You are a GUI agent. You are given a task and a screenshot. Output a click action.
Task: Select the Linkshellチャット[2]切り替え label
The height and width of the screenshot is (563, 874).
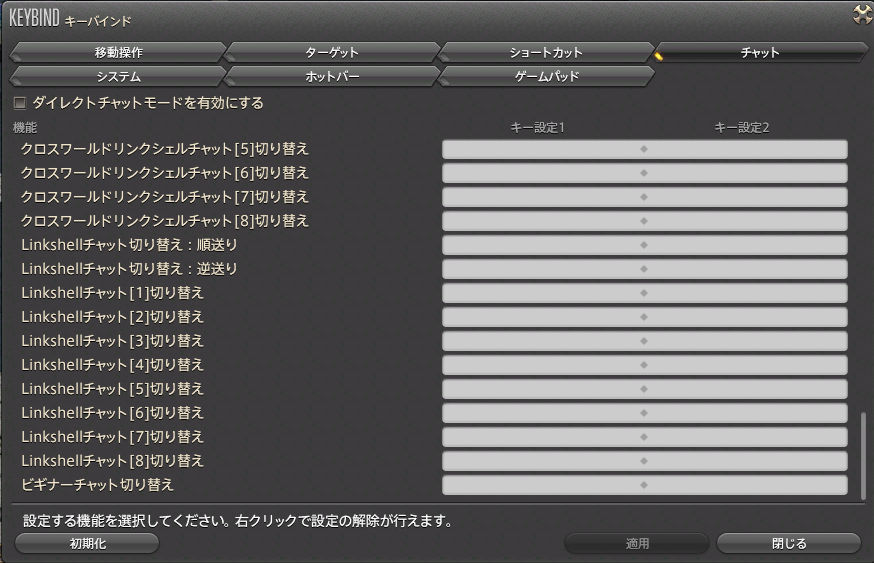coord(113,317)
